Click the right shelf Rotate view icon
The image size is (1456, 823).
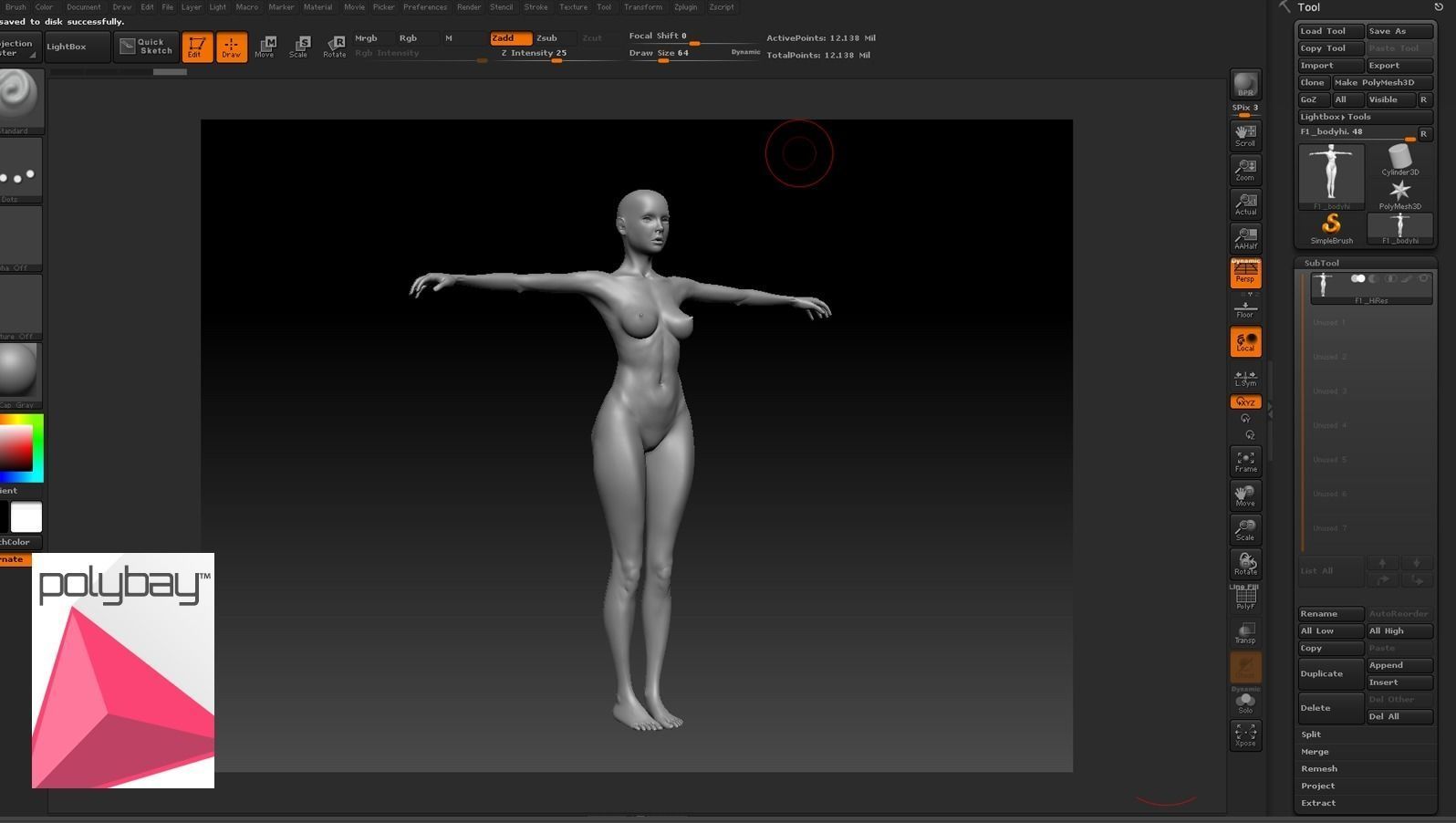click(x=1245, y=564)
